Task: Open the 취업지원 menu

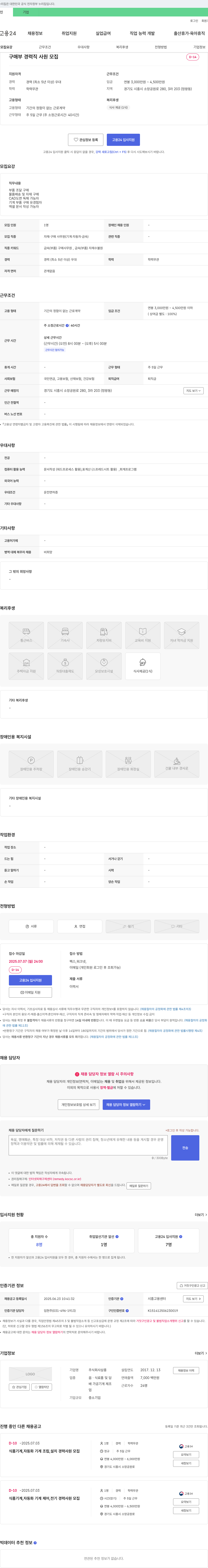Action: (x=69, y=33)
